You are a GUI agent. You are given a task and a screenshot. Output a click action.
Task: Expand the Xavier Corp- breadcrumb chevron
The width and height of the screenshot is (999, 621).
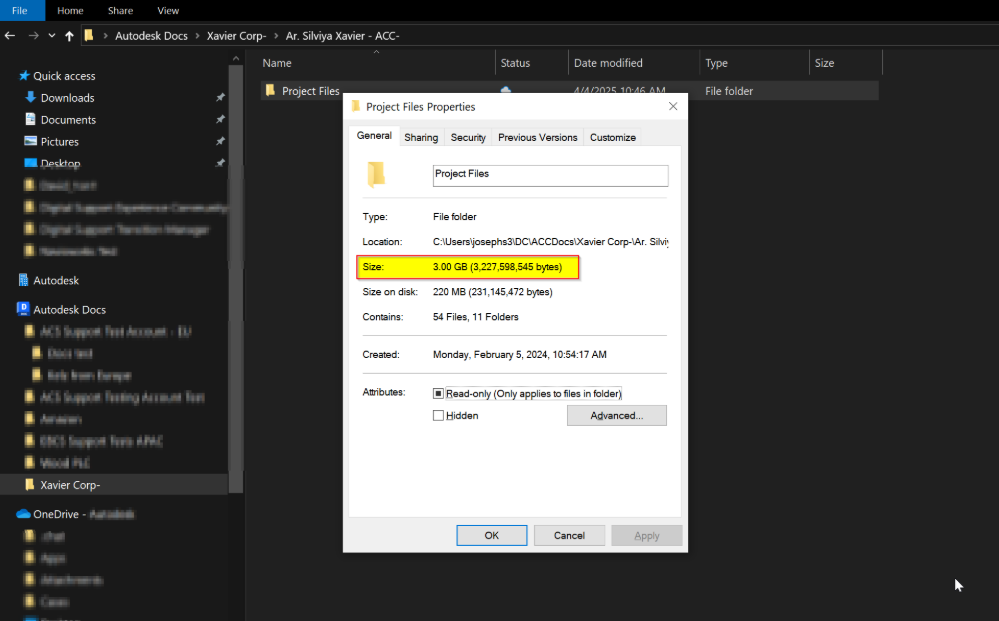click(277, 35)
